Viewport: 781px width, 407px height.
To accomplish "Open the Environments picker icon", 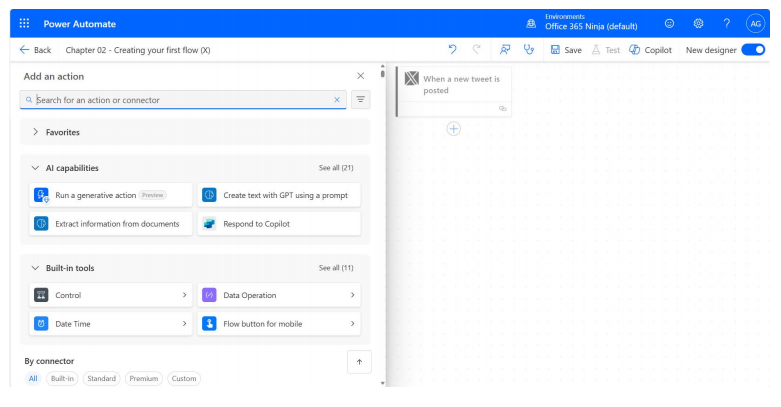I will click(x=531, y=23).
